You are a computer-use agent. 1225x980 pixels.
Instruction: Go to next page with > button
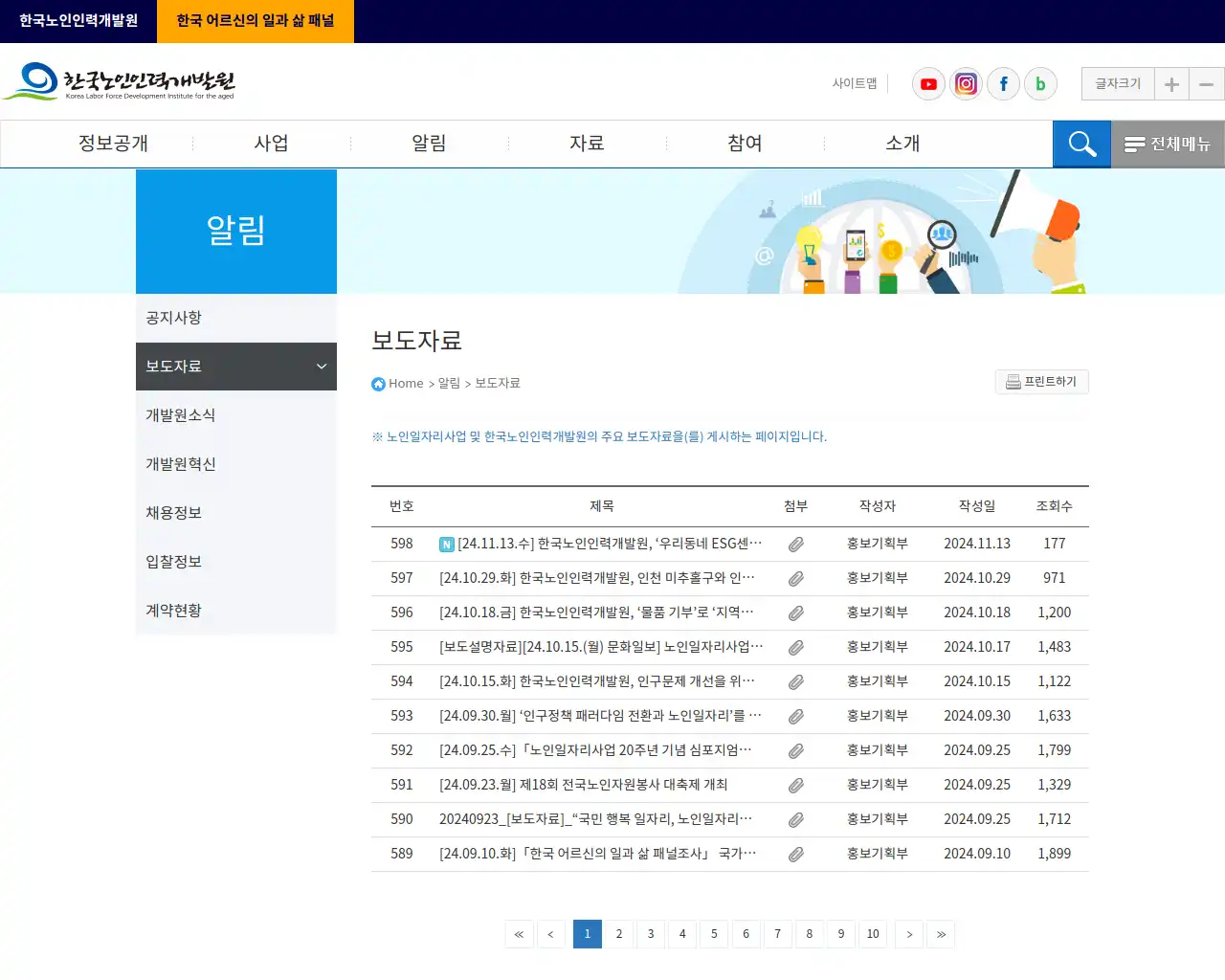[909, 934]
